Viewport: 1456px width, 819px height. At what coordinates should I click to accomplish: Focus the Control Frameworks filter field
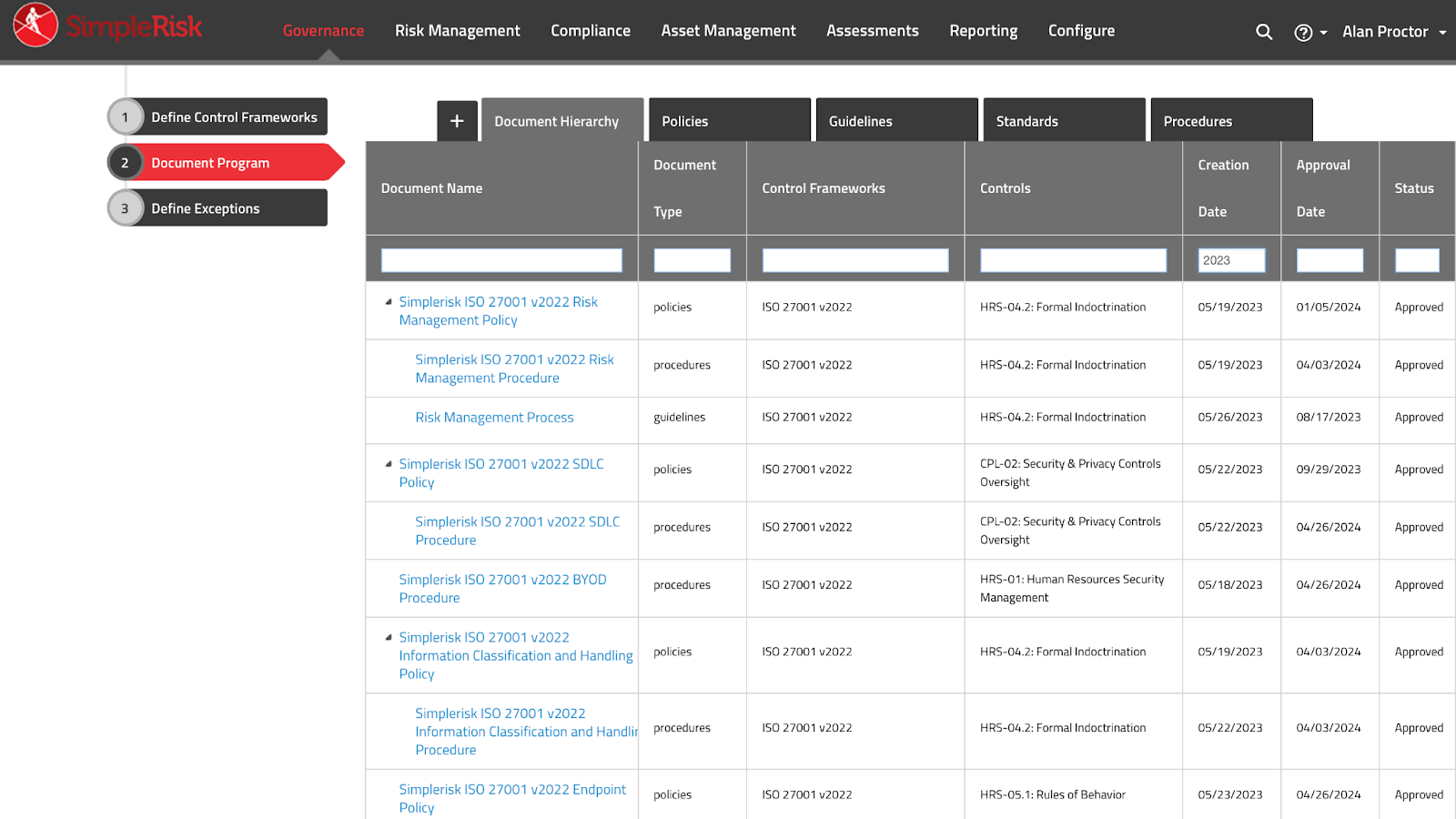(x=855, y=260)
